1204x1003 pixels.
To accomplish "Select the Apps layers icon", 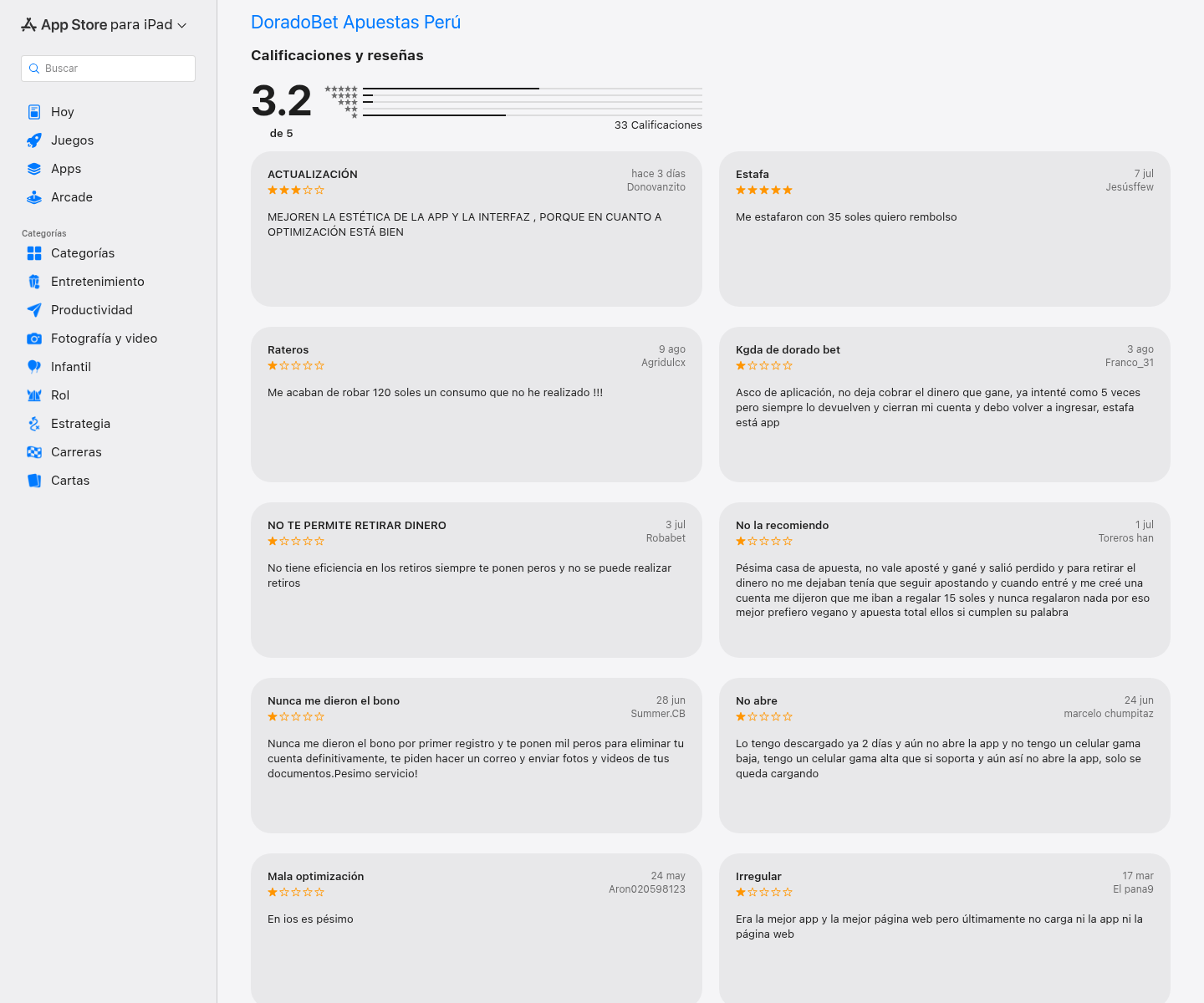I will coord(34,169).
